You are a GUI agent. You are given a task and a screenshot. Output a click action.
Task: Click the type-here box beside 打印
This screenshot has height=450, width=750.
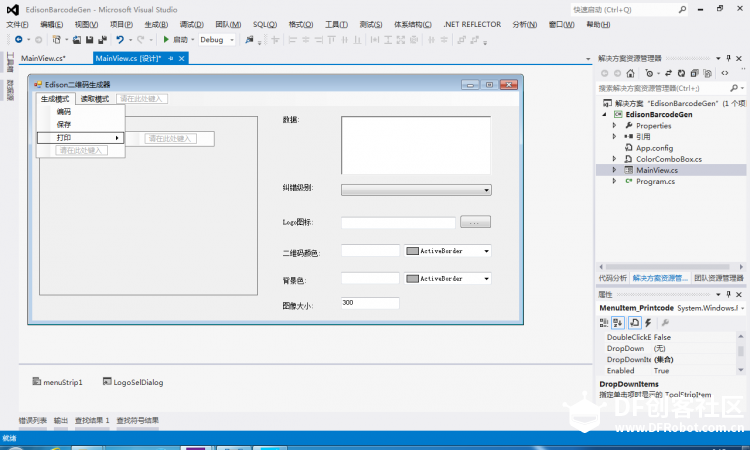pos(170,139)
